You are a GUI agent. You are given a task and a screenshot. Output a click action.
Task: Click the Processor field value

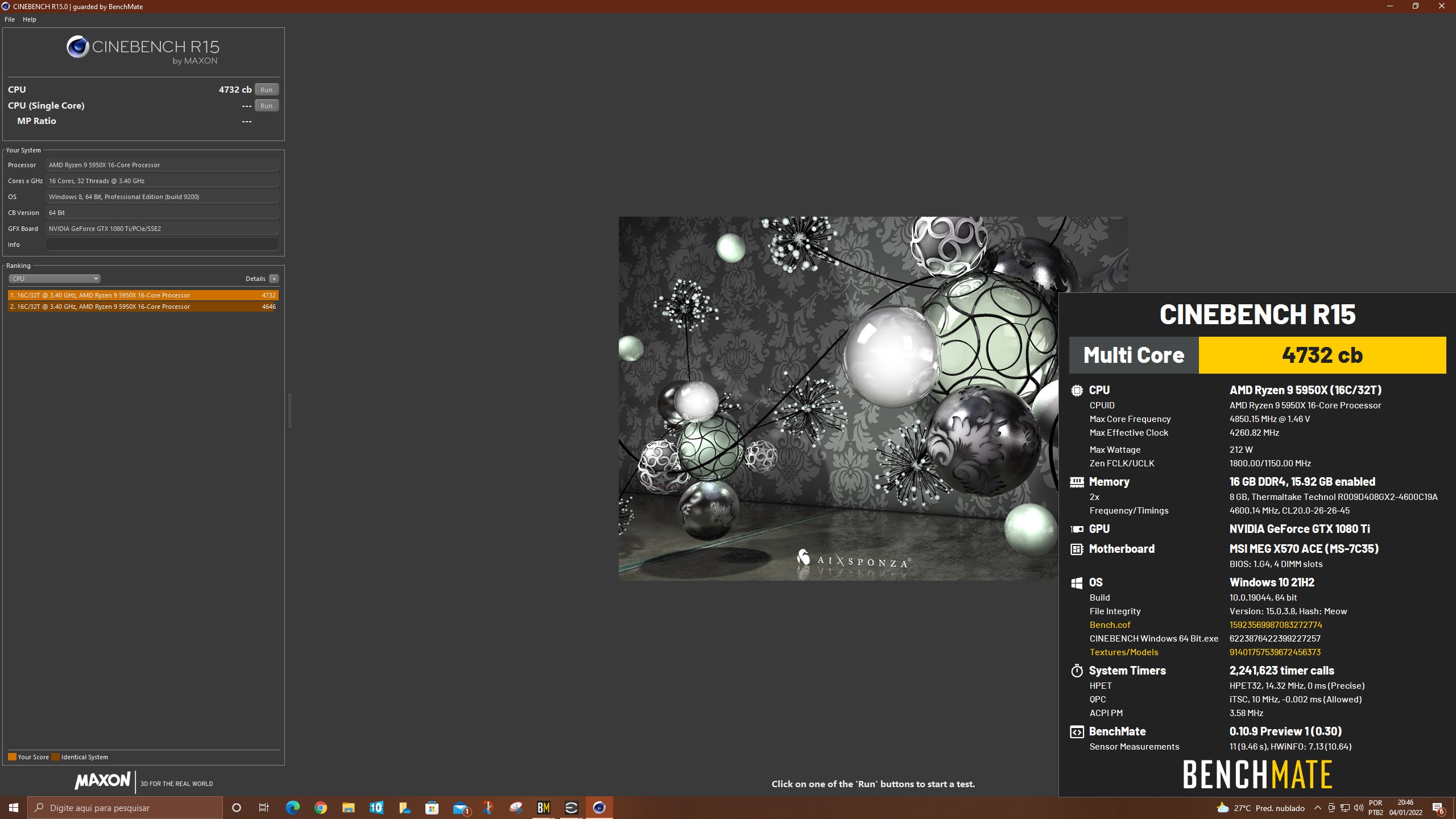[x=162, y=165]
